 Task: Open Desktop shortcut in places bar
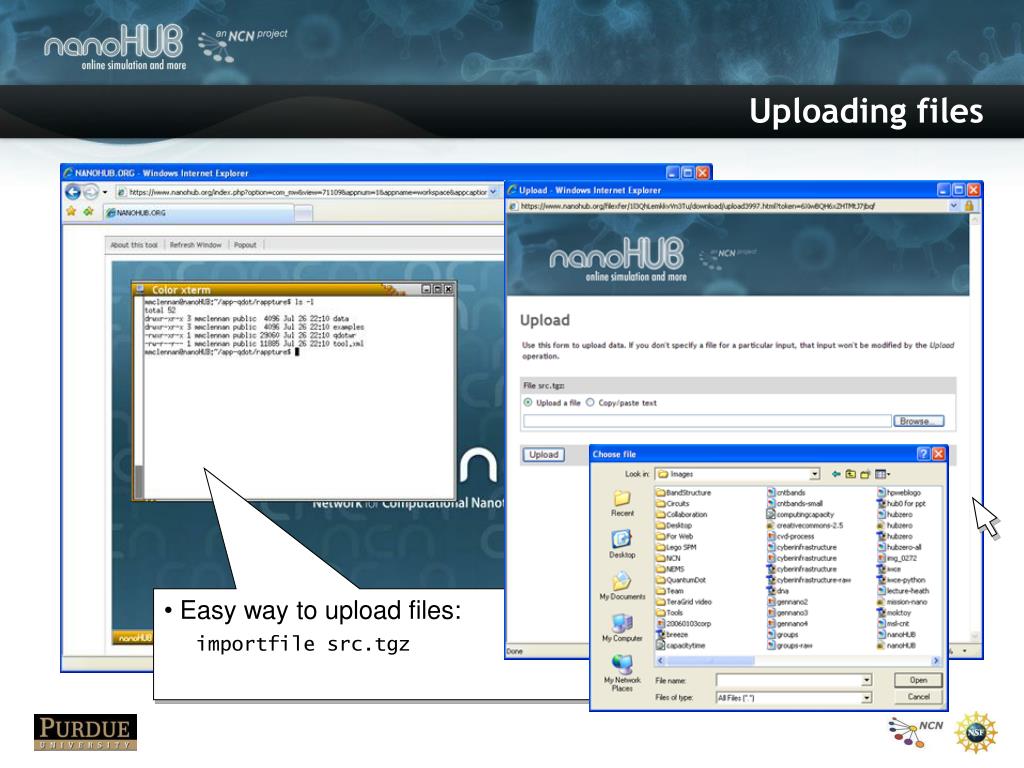[x=622, y=545]
